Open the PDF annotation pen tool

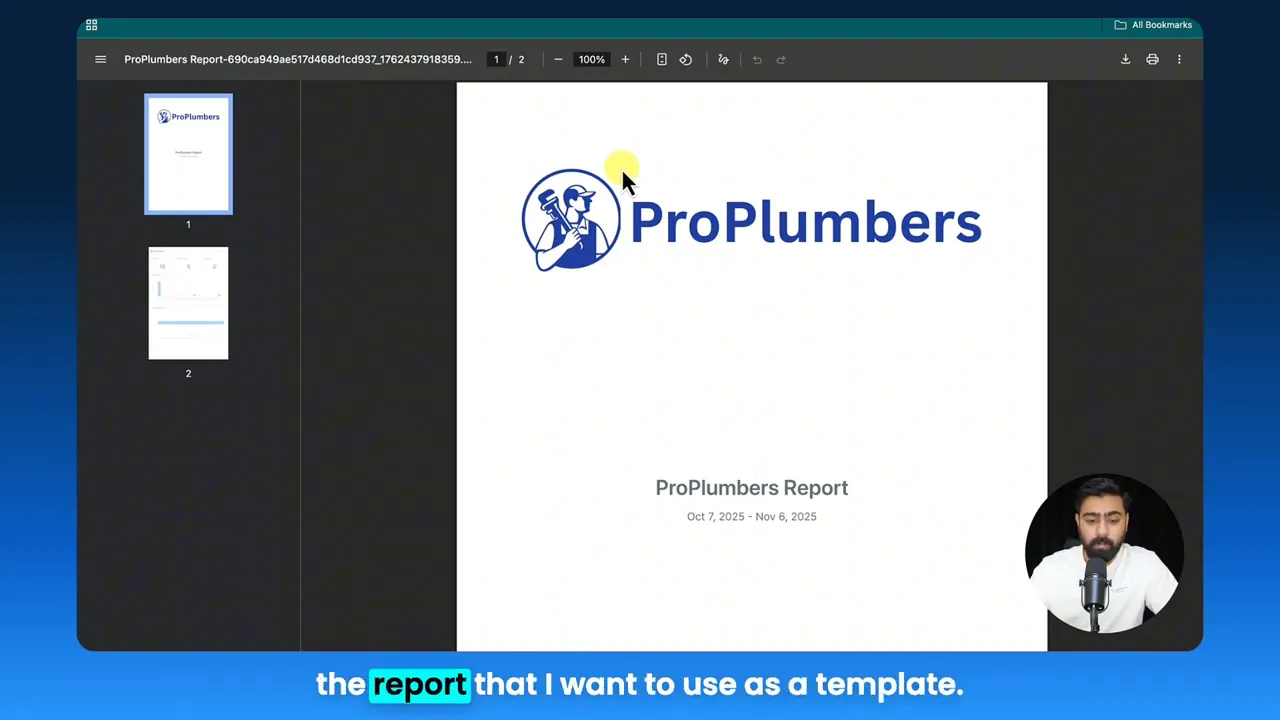pos(723,59)
